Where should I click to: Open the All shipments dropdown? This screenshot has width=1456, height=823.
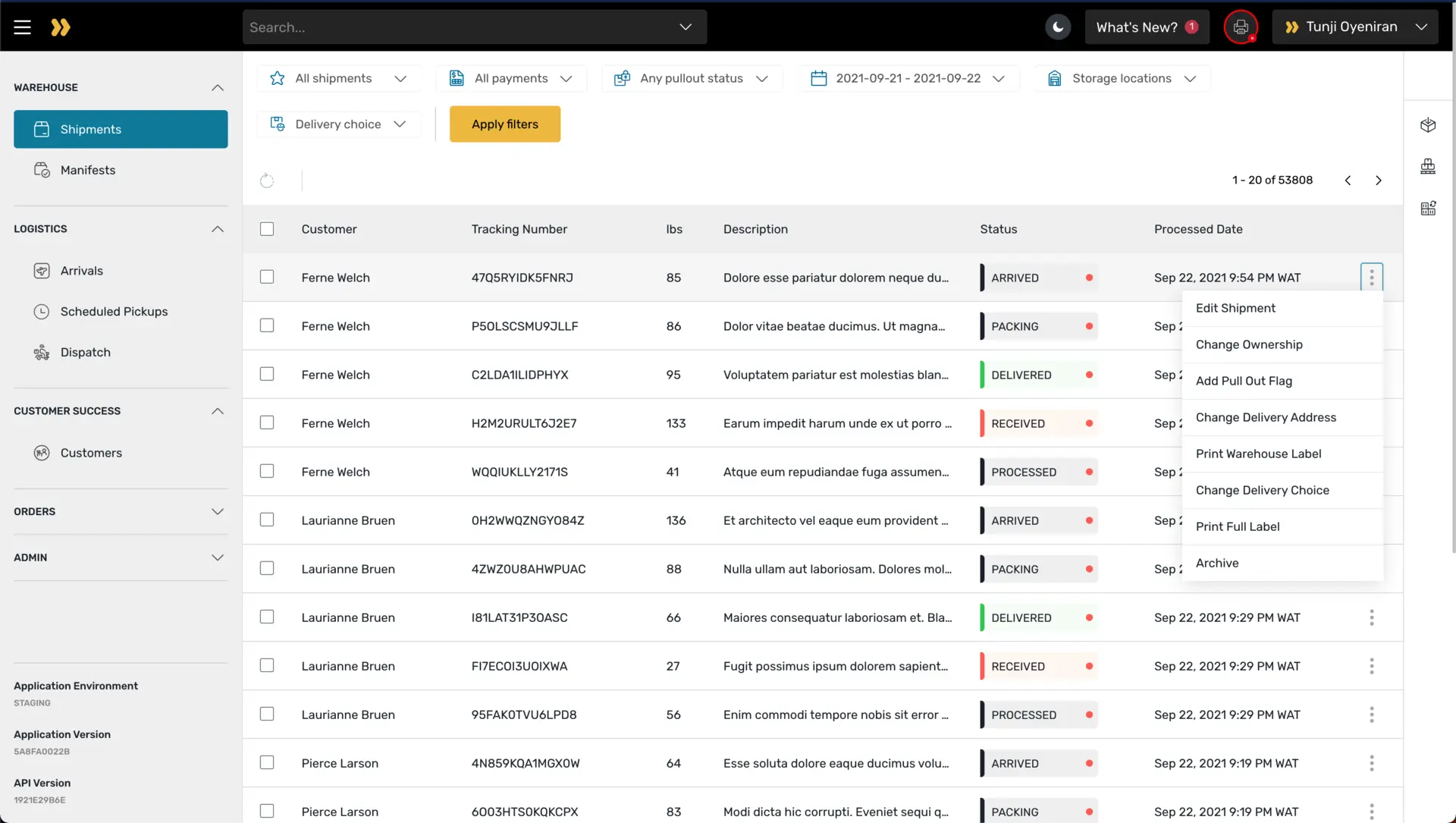pos(339,78)
